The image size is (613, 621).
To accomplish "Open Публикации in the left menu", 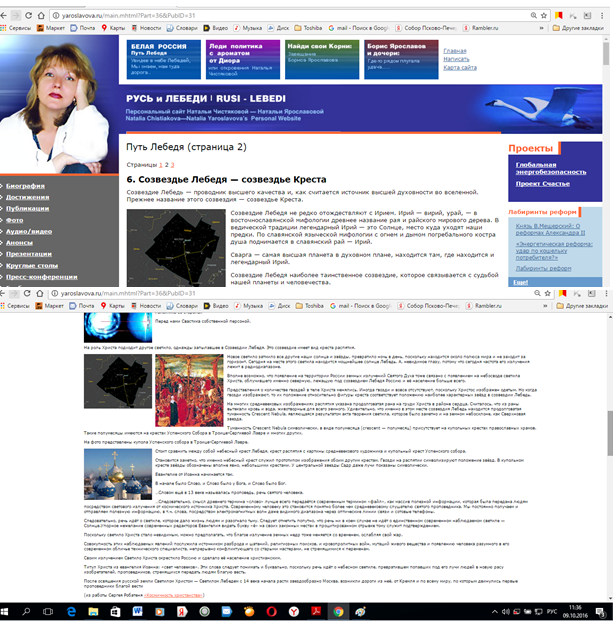I will [x=27, y=208].
